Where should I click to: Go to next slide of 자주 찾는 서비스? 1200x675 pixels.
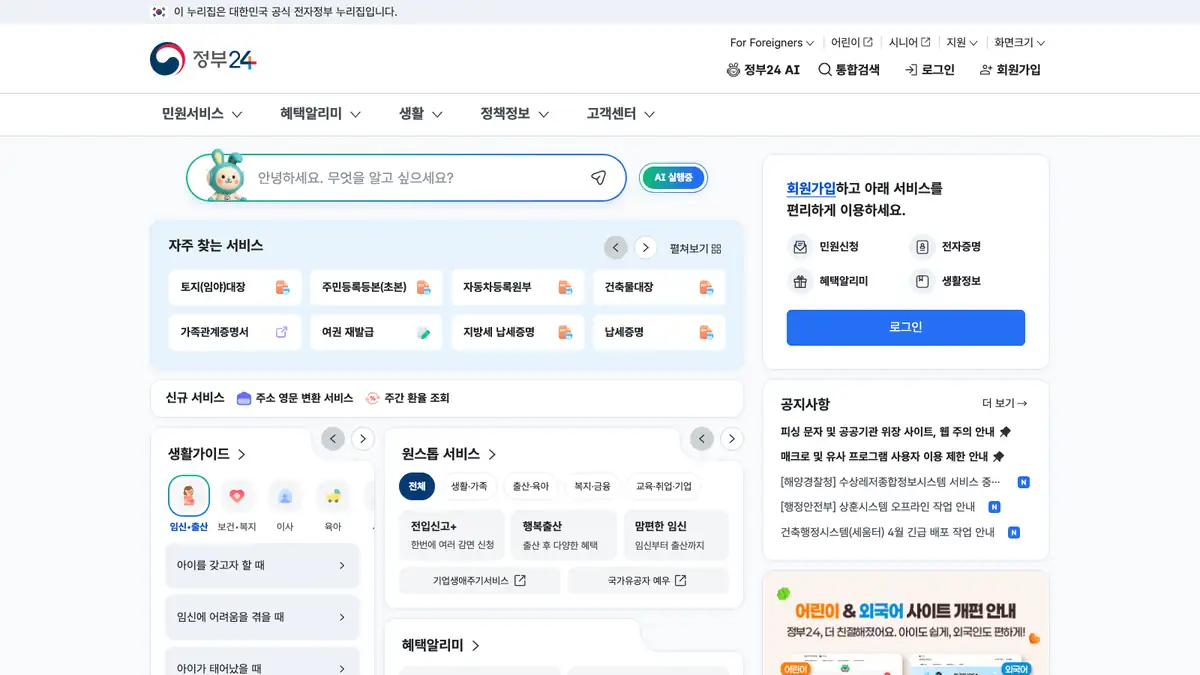pyautogui.click(x=646, y=247)
